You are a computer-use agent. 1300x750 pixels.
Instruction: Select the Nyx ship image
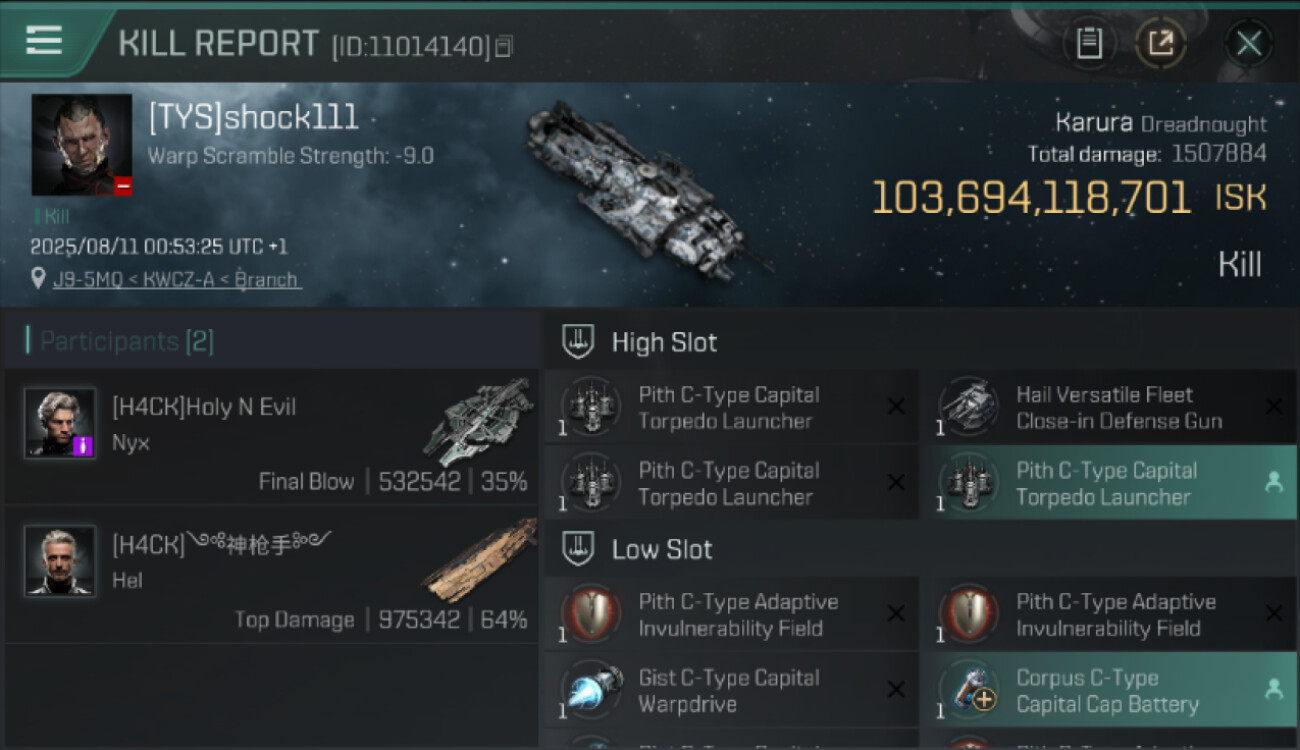point(478,422)
